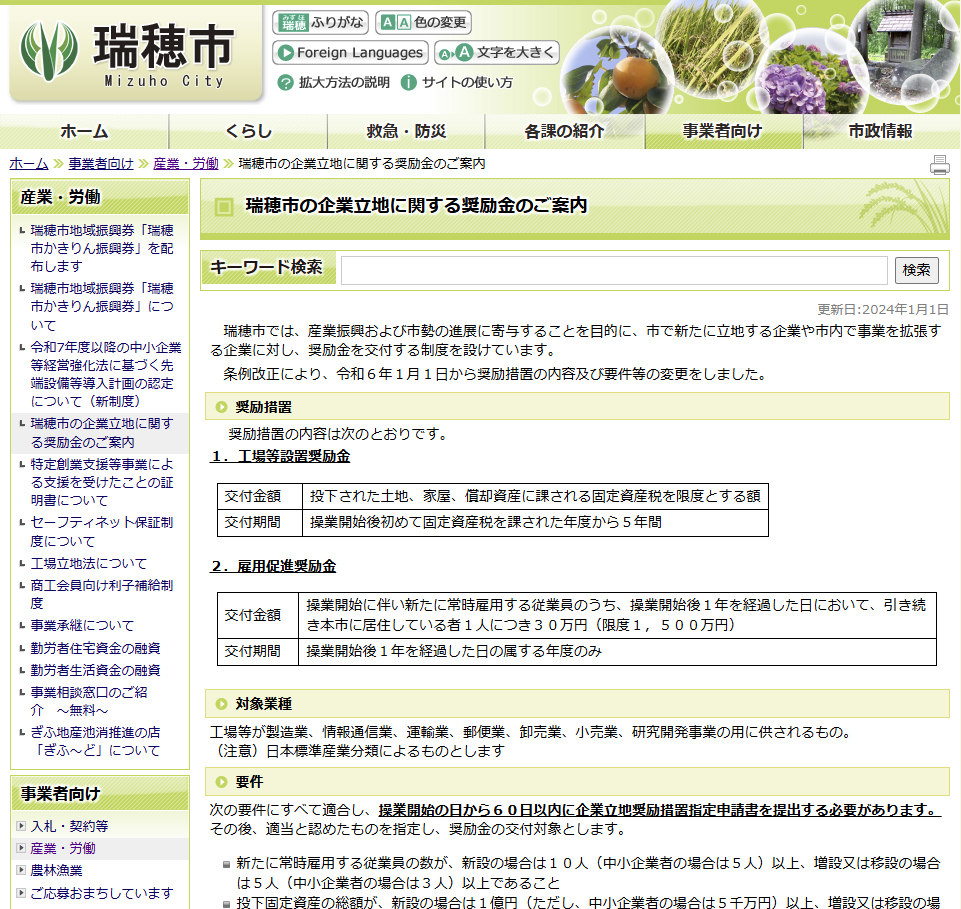Focus the キーワード検索 input field
The height and width of the screenshot is (909, 961).
tap(614, 270)
